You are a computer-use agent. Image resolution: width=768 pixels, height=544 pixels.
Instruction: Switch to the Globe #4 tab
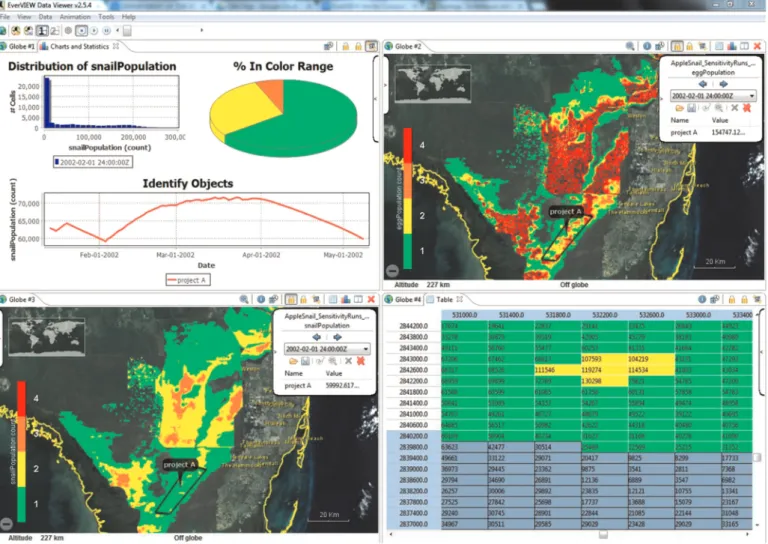tap(403, 299)
